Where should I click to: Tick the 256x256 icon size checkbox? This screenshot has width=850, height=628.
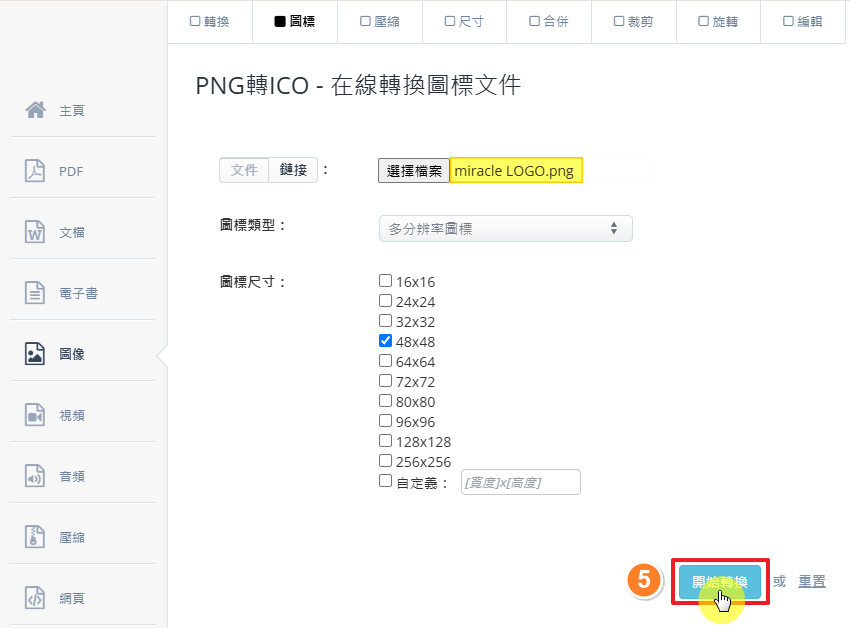click(386, 461)
